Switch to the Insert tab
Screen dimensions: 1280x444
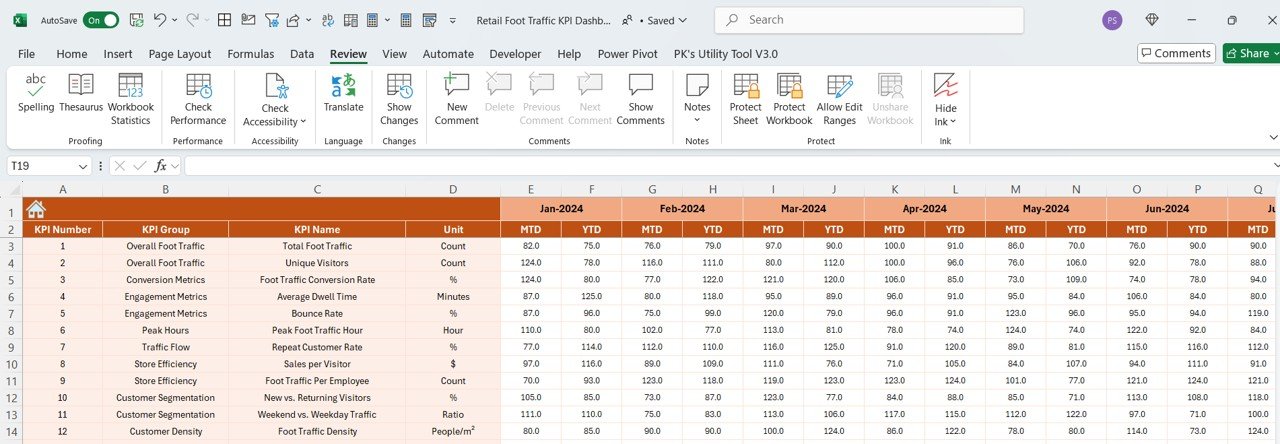click(118, 54)
